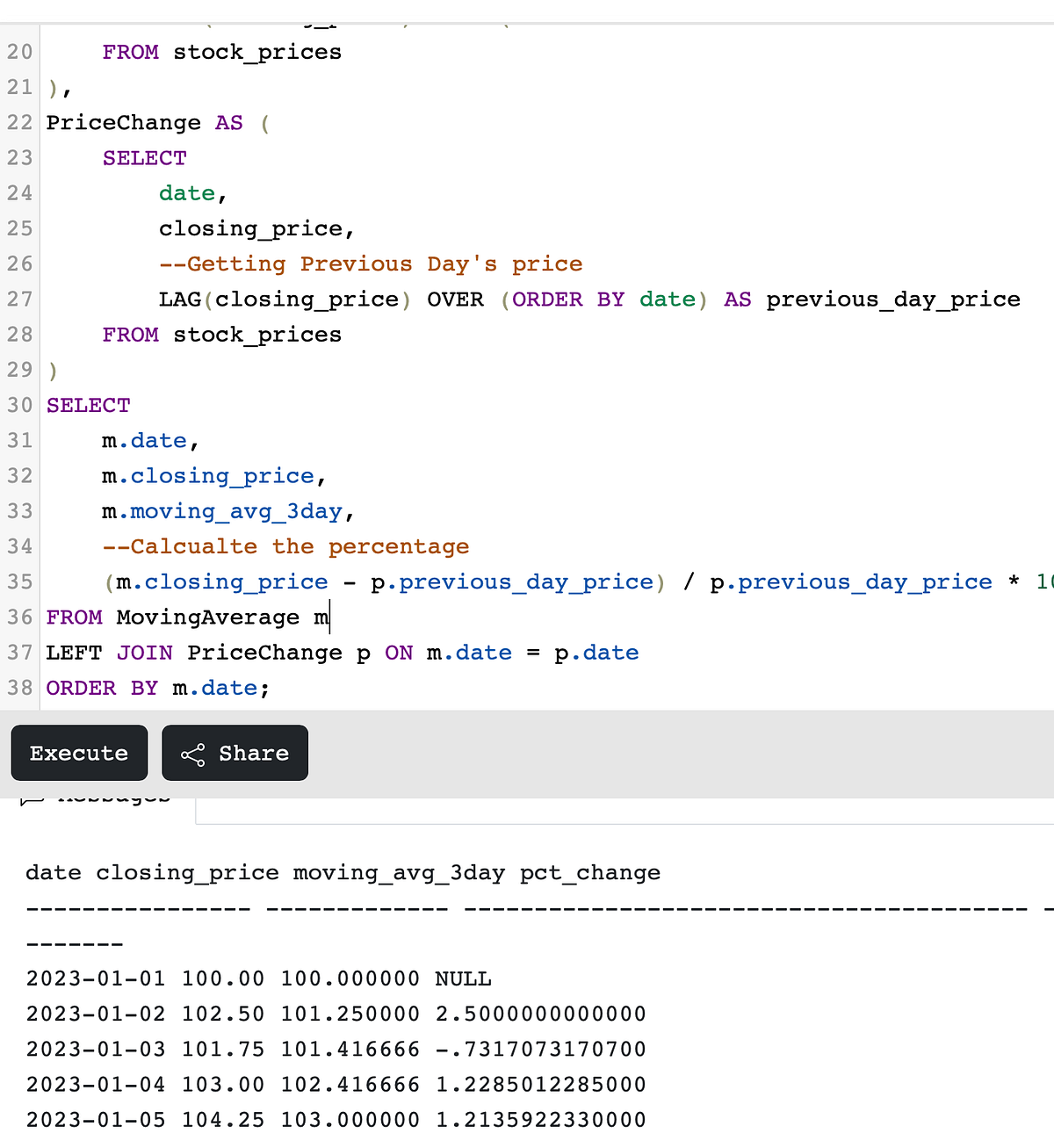Execute the SQL query

79,753
